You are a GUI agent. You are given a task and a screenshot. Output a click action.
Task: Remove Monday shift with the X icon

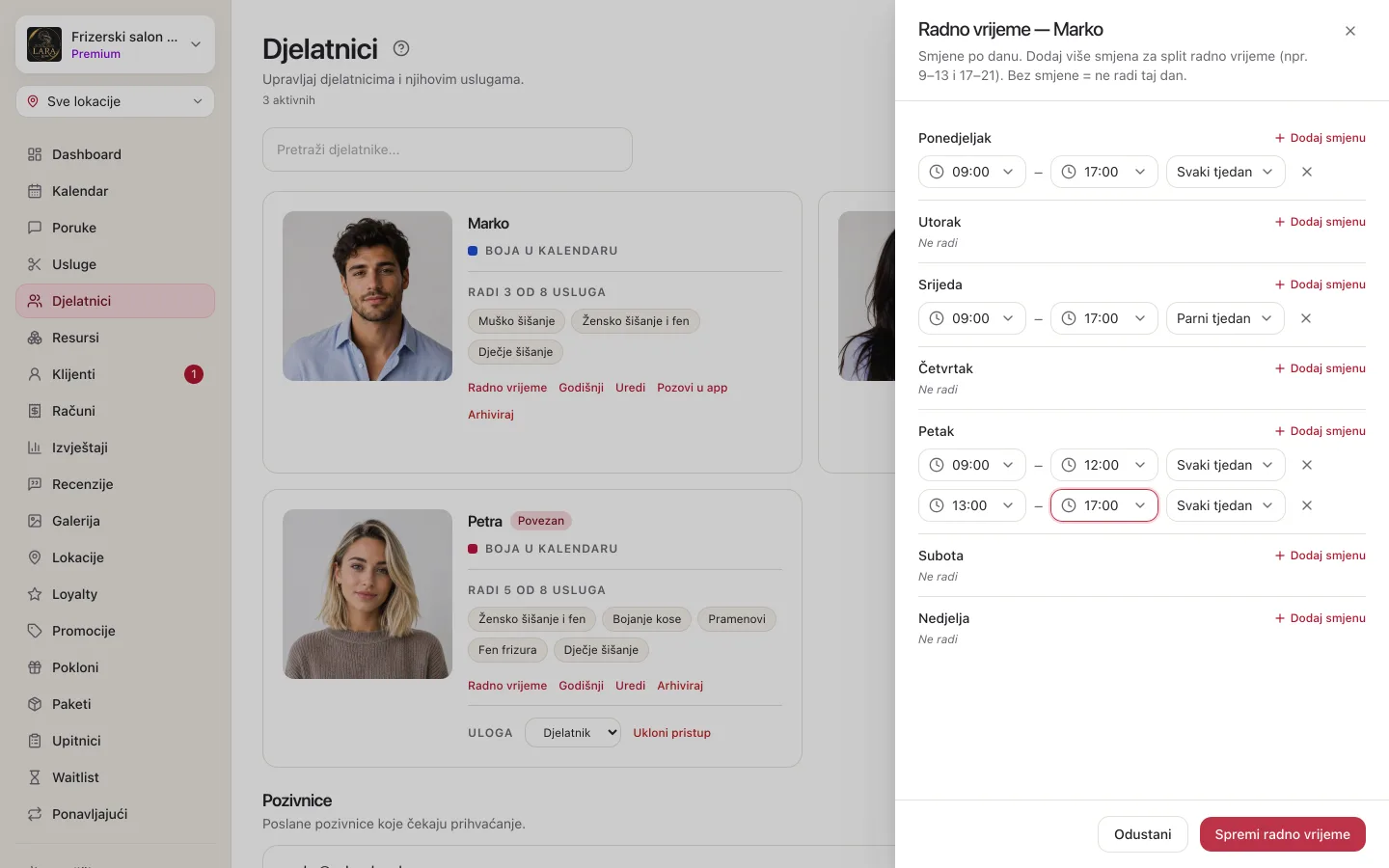point(1307,172)
